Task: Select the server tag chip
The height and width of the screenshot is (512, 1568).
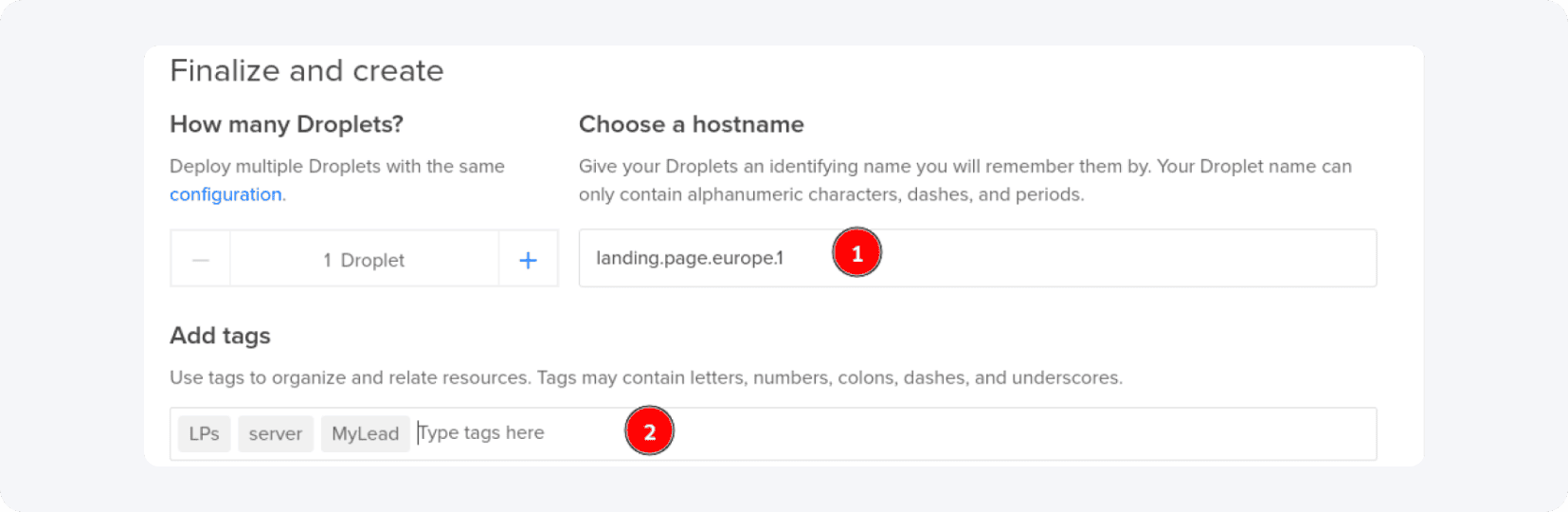Action: [275, 433]
